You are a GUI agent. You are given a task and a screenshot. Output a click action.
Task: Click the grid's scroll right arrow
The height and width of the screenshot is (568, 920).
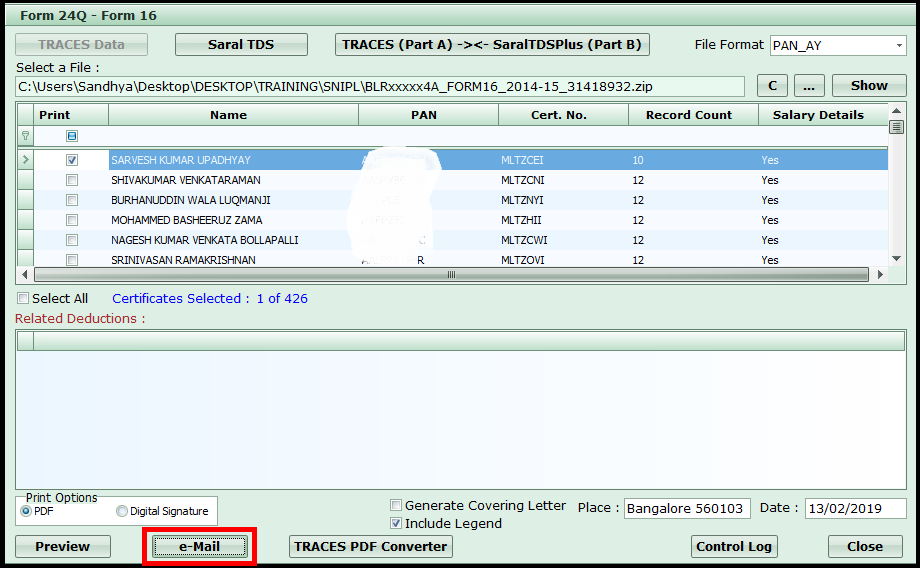tap(880, 275)
